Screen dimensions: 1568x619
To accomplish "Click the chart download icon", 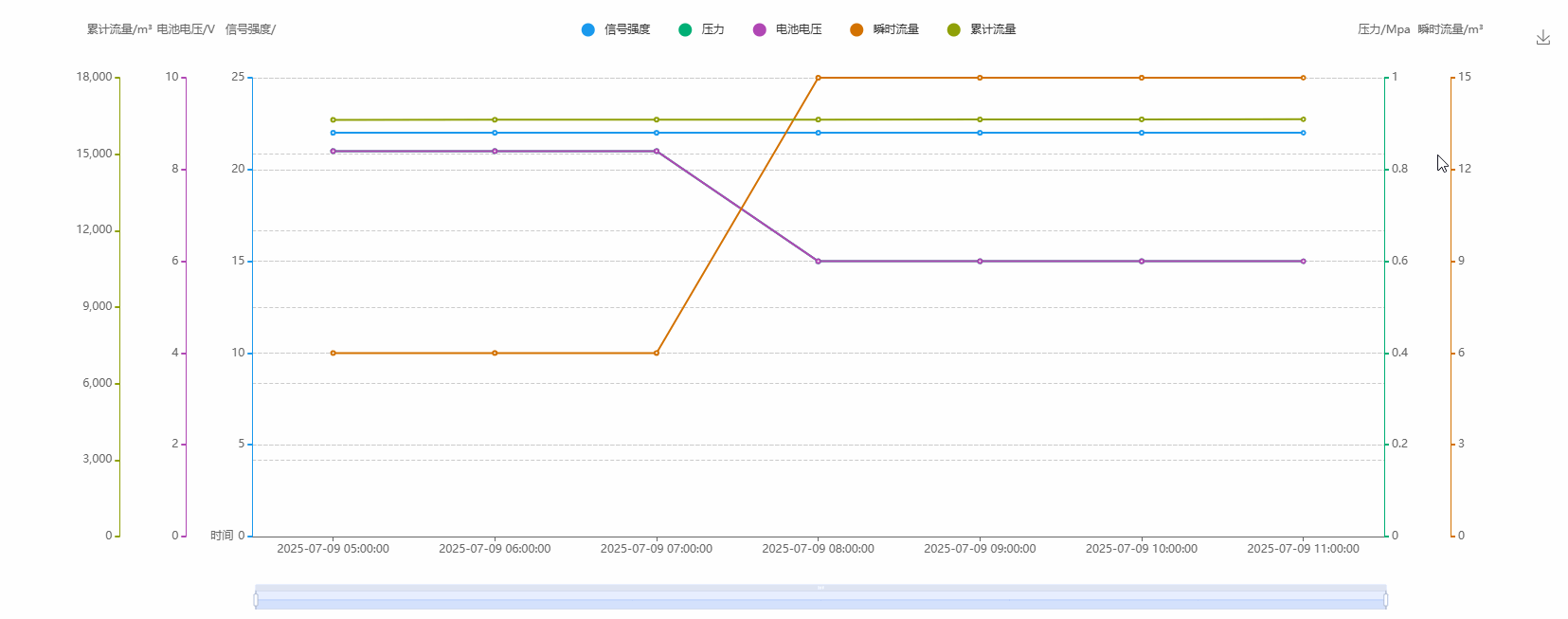I will coord(1543,36).
